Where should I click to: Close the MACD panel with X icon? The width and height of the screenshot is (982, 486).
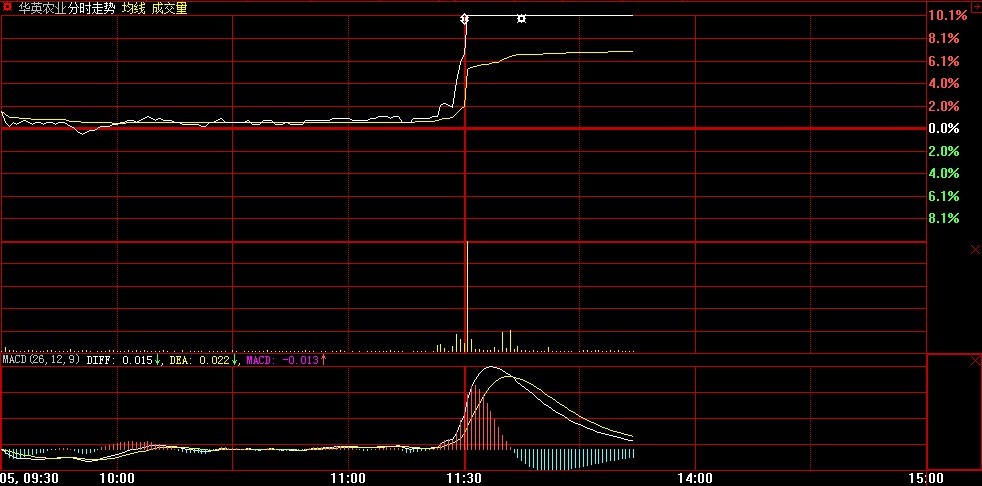pyautogui.click(x=975, y=360)
